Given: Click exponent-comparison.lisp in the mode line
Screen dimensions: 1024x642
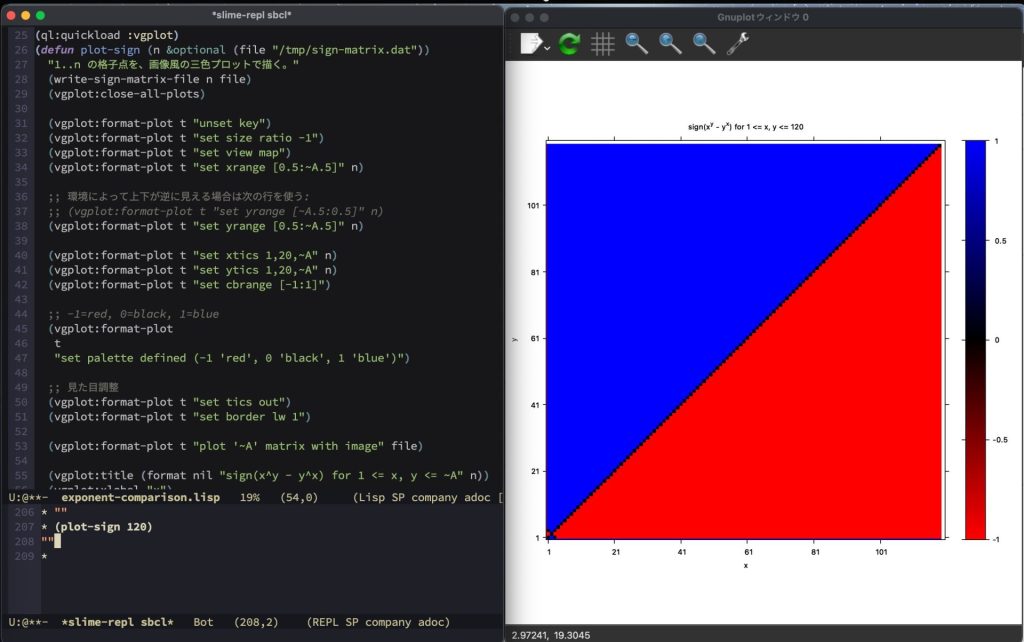Looking at the screenshot, I should [140, 498].
